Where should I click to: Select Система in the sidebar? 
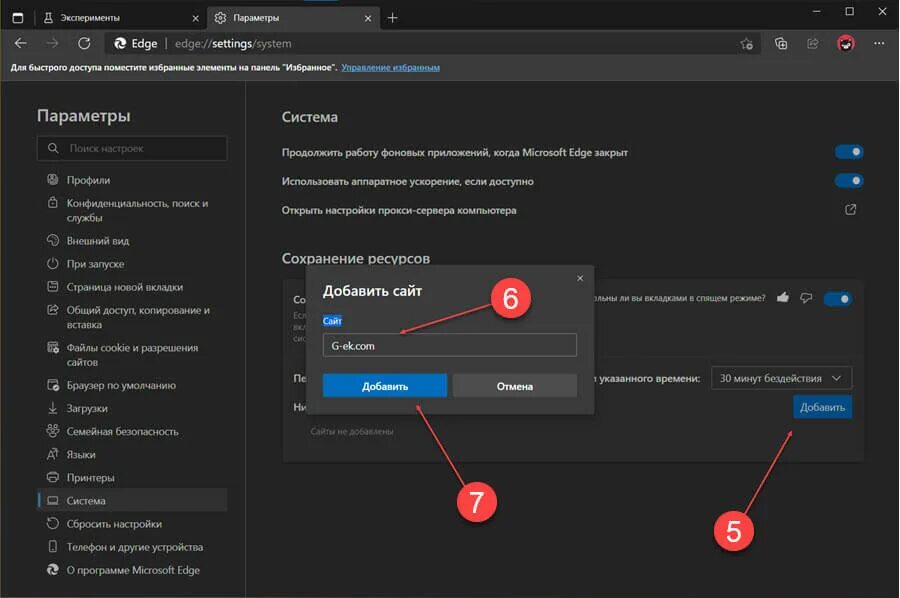click(x=132, y=500)
